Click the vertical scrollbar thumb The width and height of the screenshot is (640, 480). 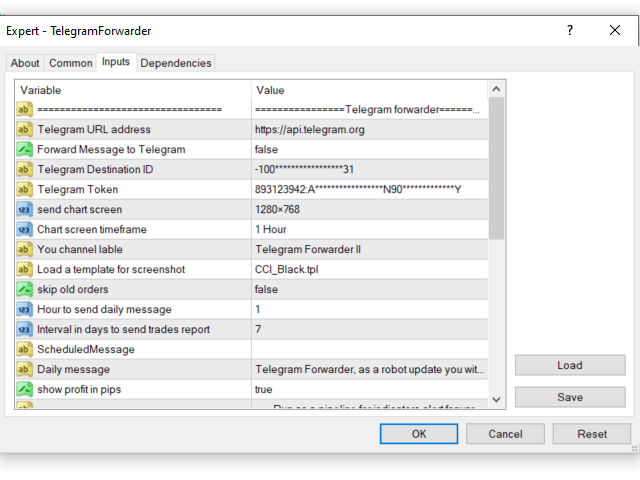pos(496,169)
